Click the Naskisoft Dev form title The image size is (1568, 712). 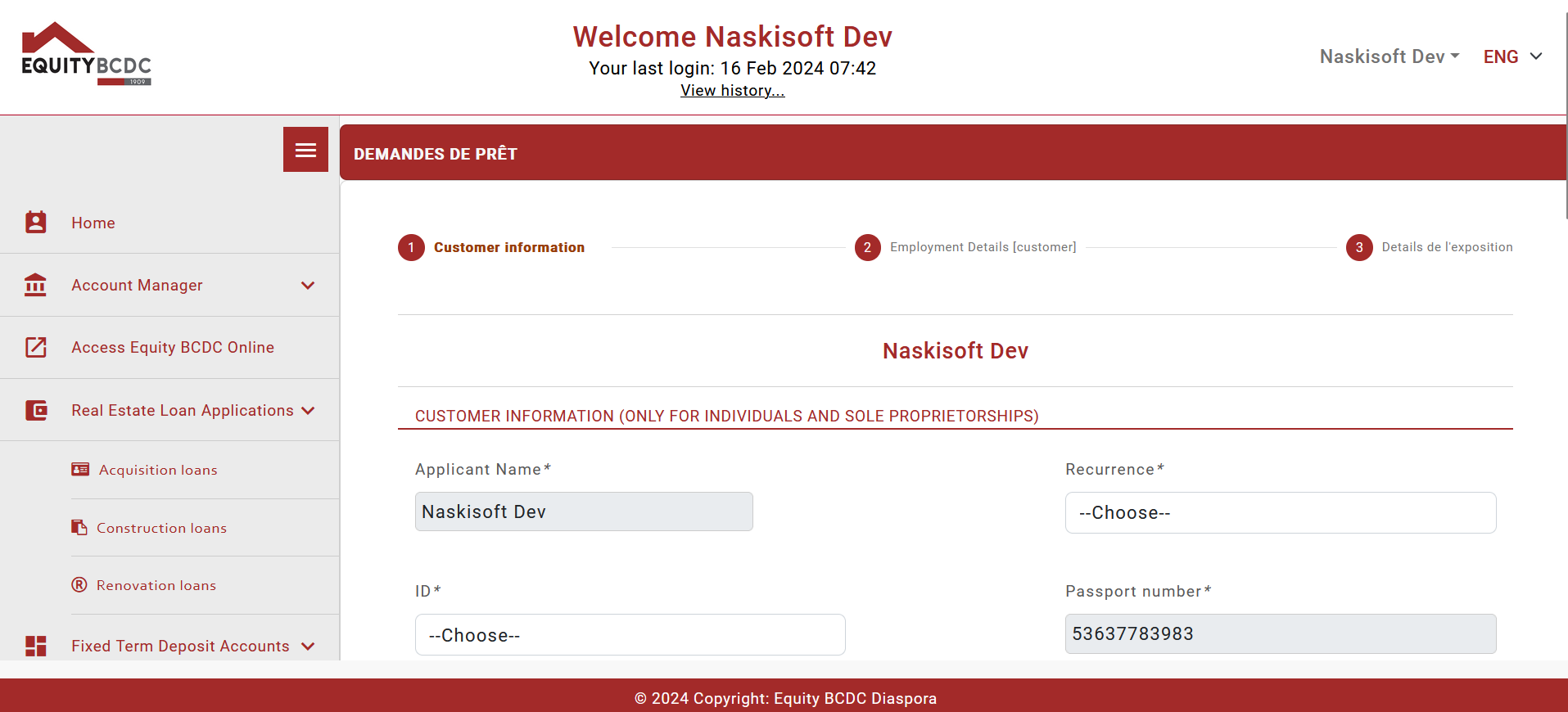(x=956, y=351)
